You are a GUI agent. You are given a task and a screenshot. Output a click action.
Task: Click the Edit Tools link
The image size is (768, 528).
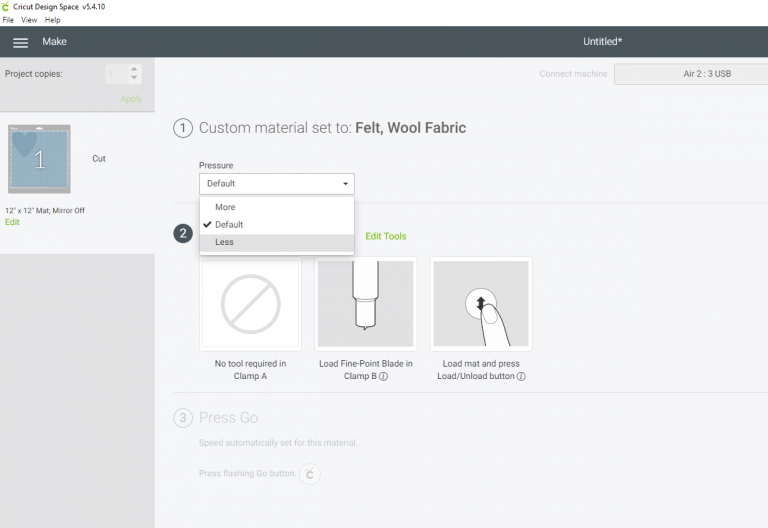[x=386, y=236]
